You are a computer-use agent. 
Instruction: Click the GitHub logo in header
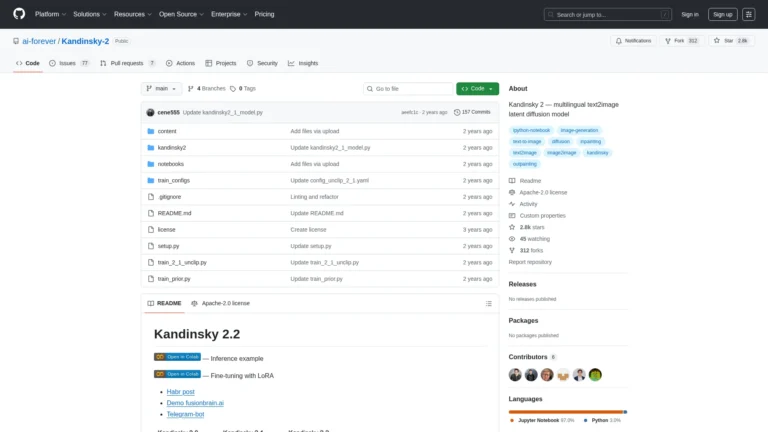tap(19, 14)
